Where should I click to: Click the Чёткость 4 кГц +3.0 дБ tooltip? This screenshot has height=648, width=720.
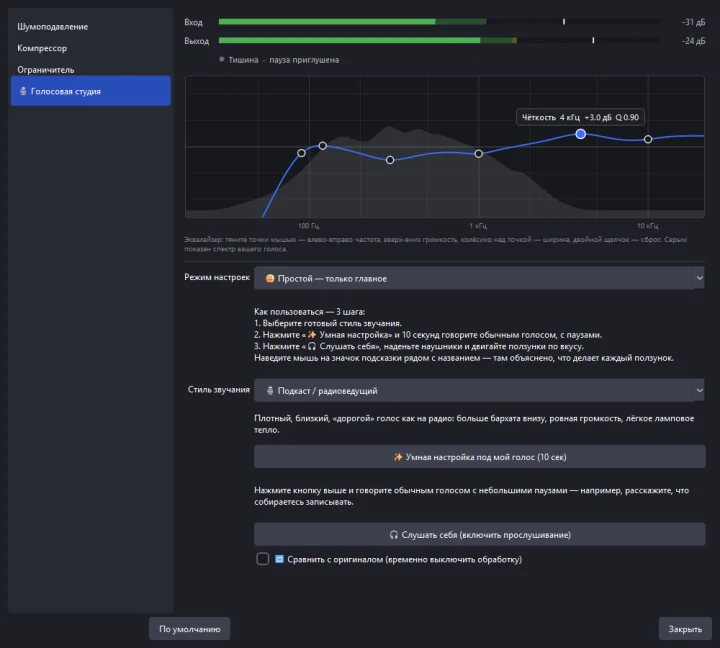pyautogui.click(x=580, y=117)
